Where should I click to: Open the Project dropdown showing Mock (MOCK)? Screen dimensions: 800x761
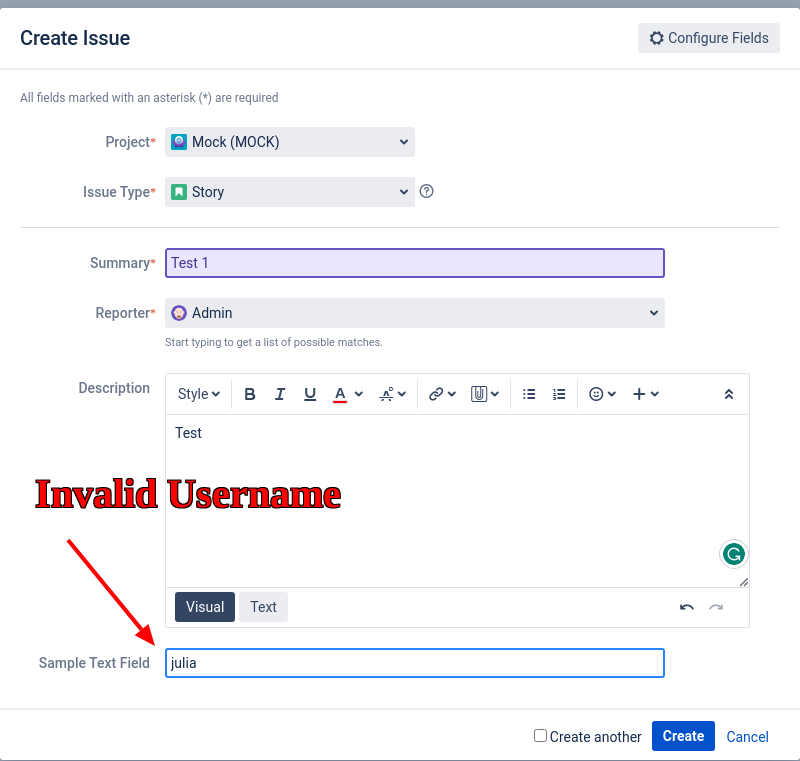290,142
